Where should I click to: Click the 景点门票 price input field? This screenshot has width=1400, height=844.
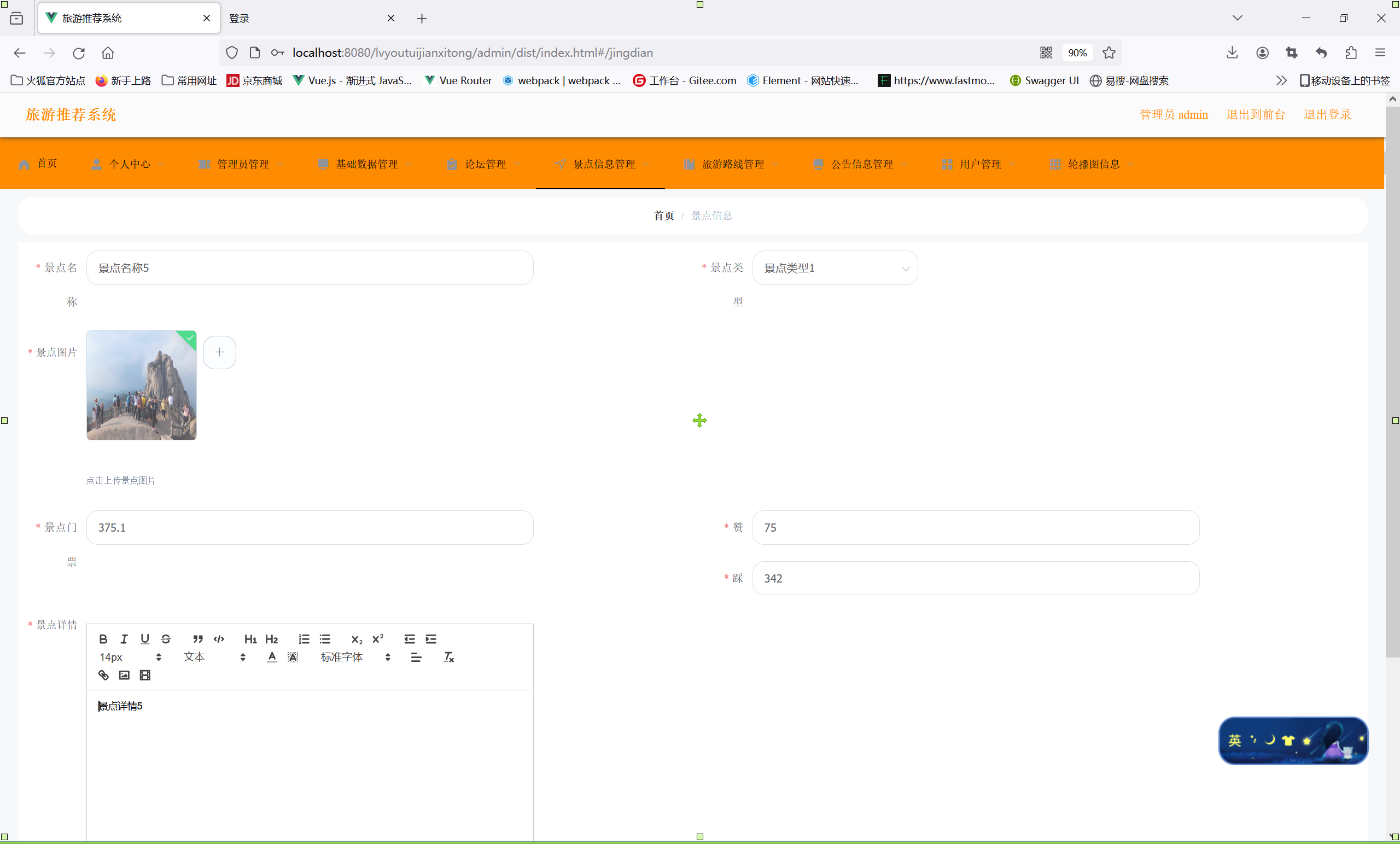(310, 527)
